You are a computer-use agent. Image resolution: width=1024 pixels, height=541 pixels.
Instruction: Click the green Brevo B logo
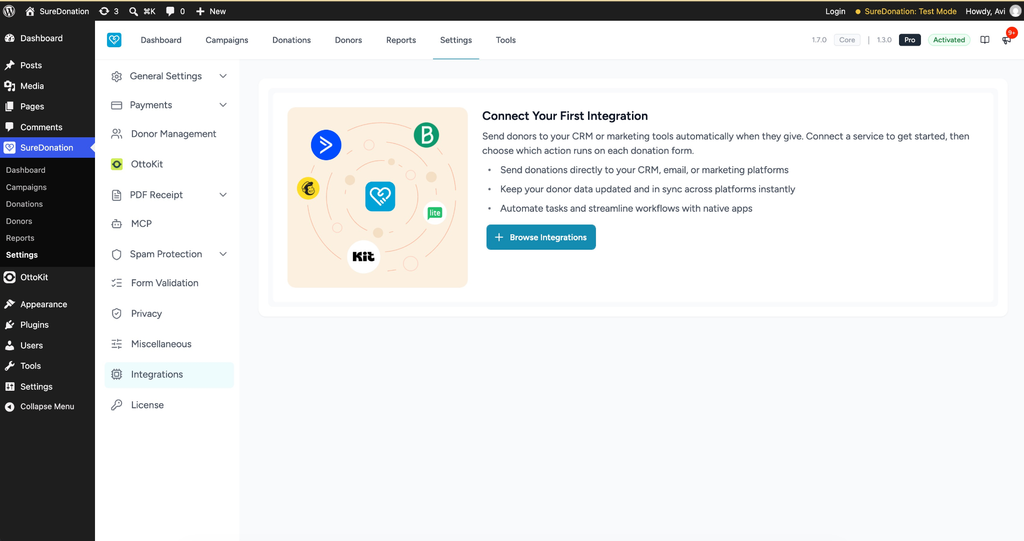[x=426, y=135]
